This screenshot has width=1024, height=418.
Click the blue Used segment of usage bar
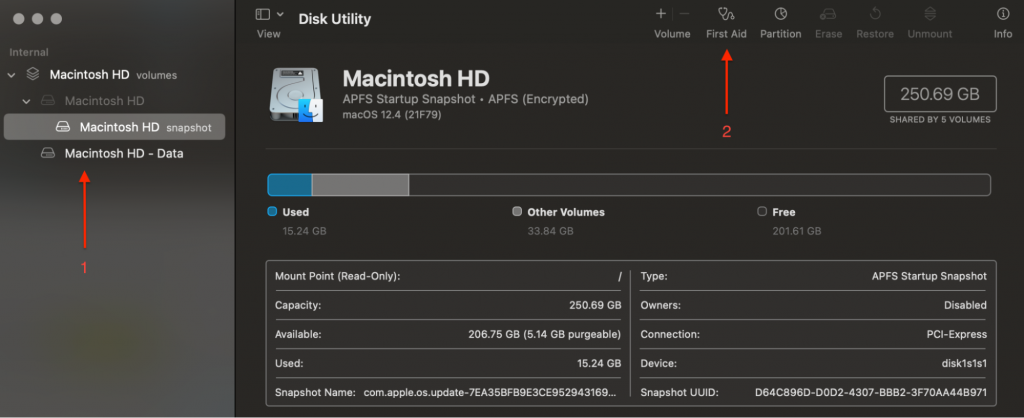pyautogui.click(x=290, y=185)
